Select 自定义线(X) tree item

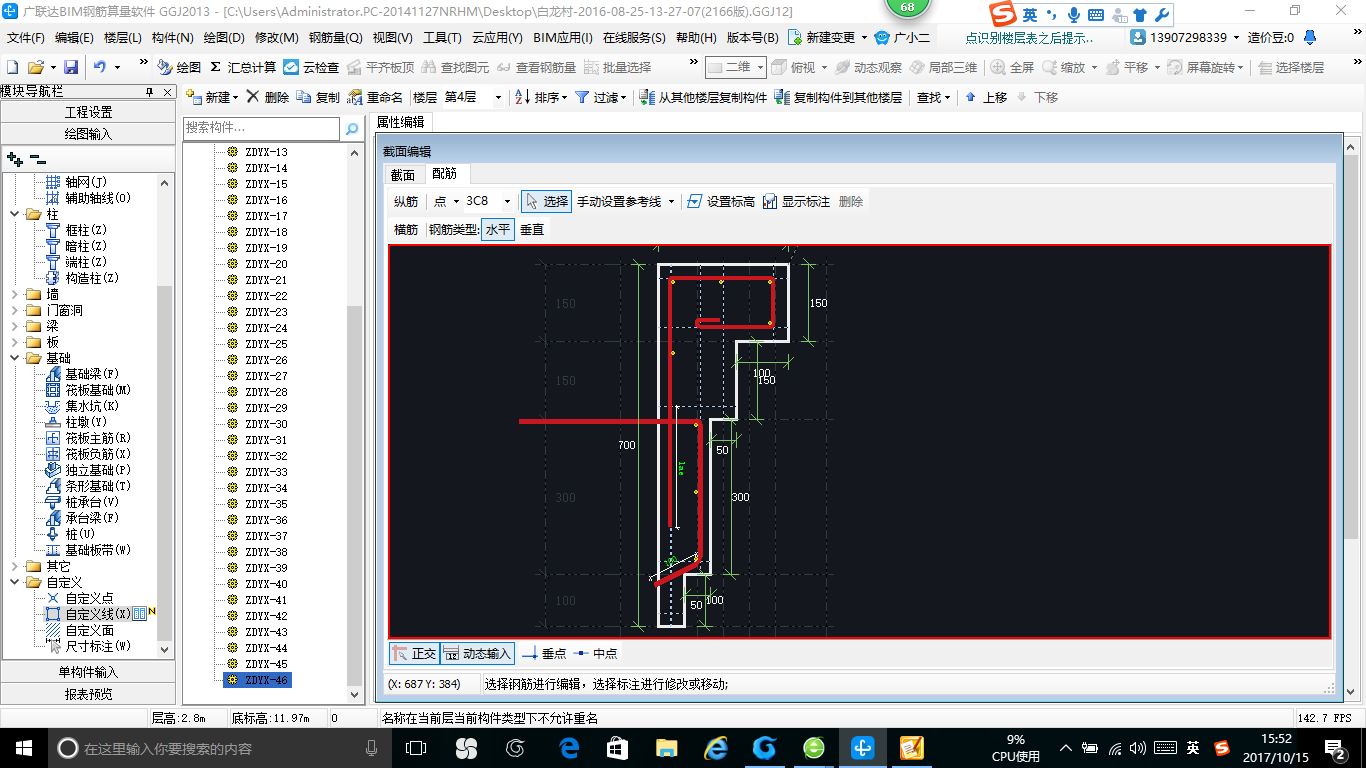coord(87,614)
